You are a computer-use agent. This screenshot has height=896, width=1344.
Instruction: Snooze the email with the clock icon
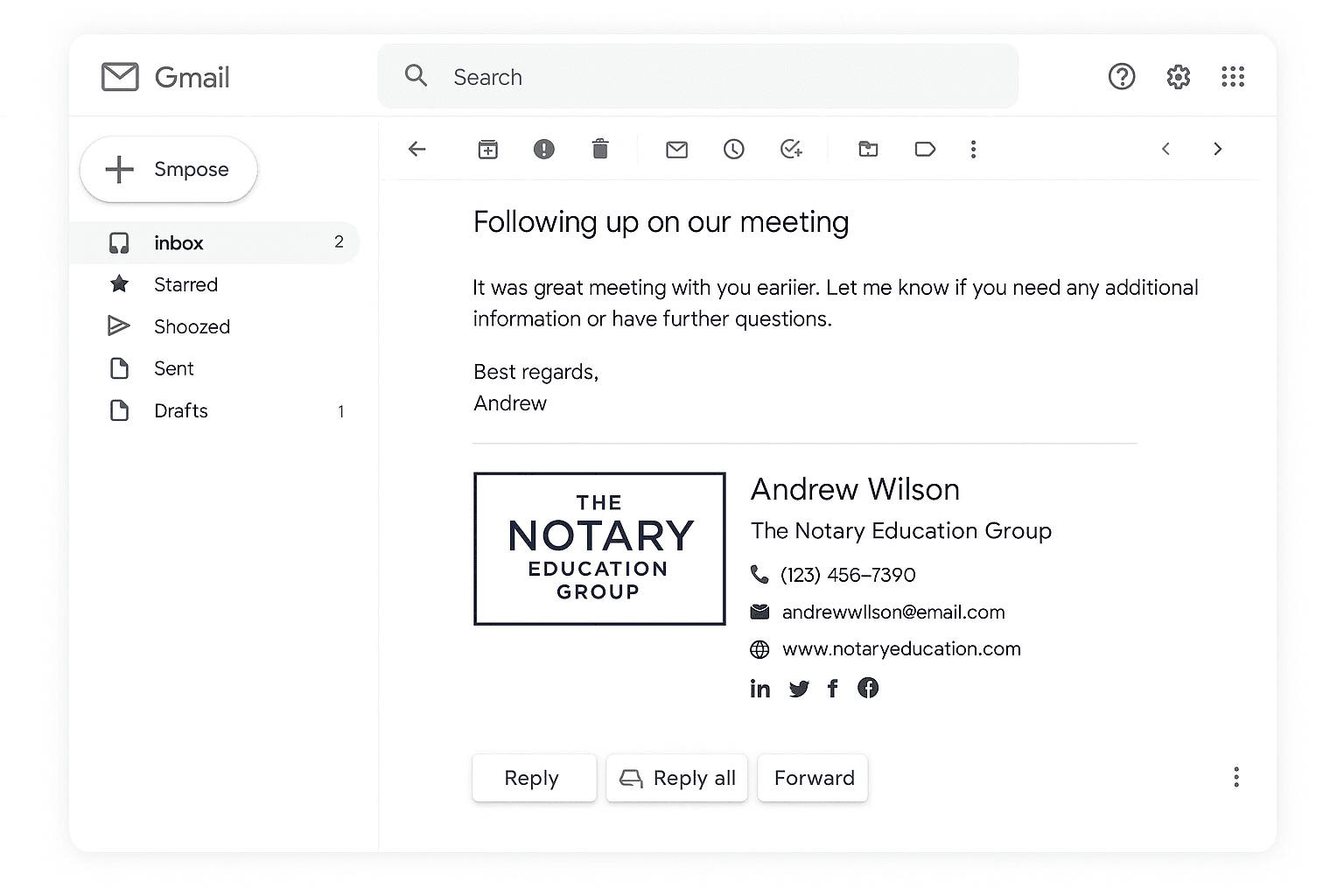[733, 150]
